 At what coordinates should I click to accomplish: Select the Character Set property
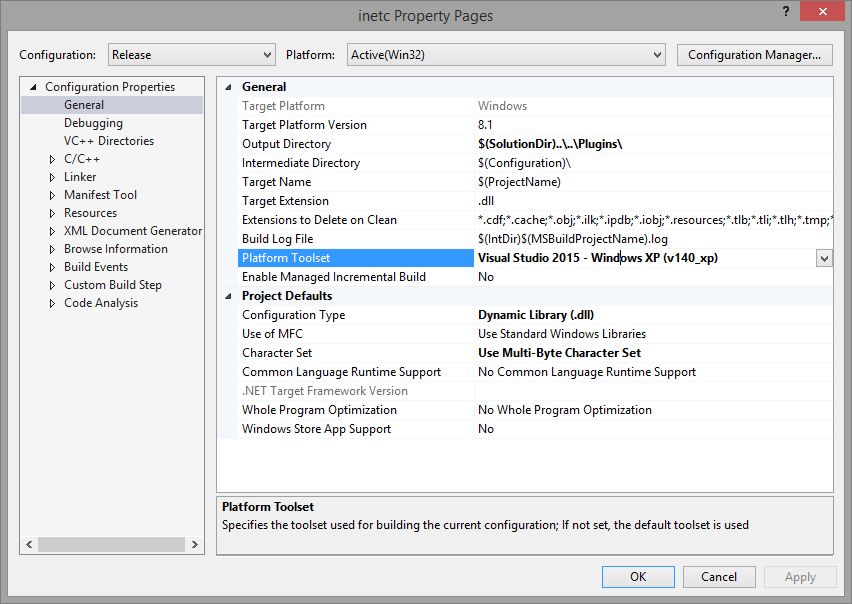[277, 353]
